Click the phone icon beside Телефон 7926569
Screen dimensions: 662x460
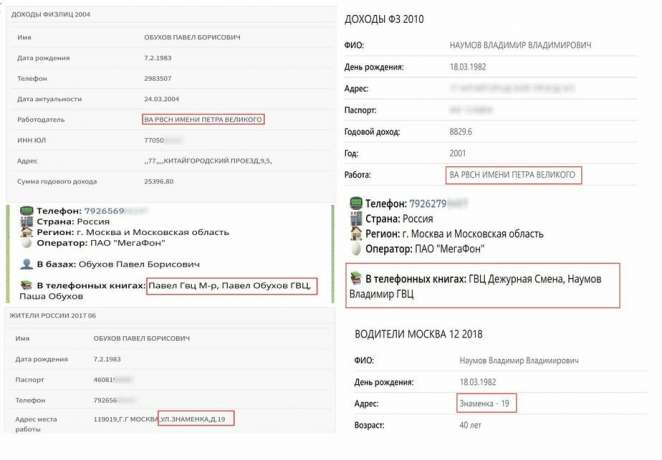[28, 211]
